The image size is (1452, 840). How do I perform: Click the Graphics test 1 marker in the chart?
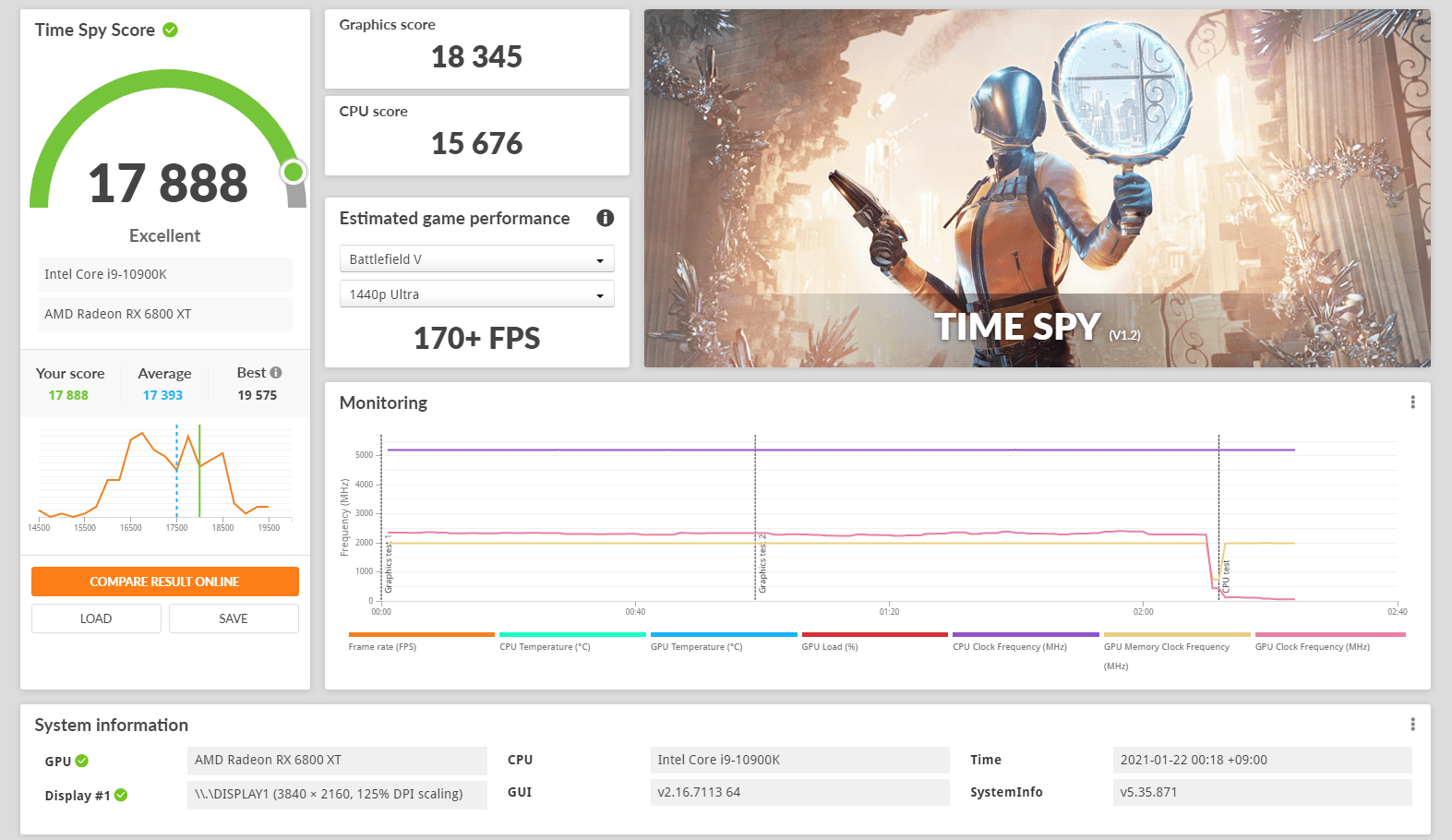389,563
